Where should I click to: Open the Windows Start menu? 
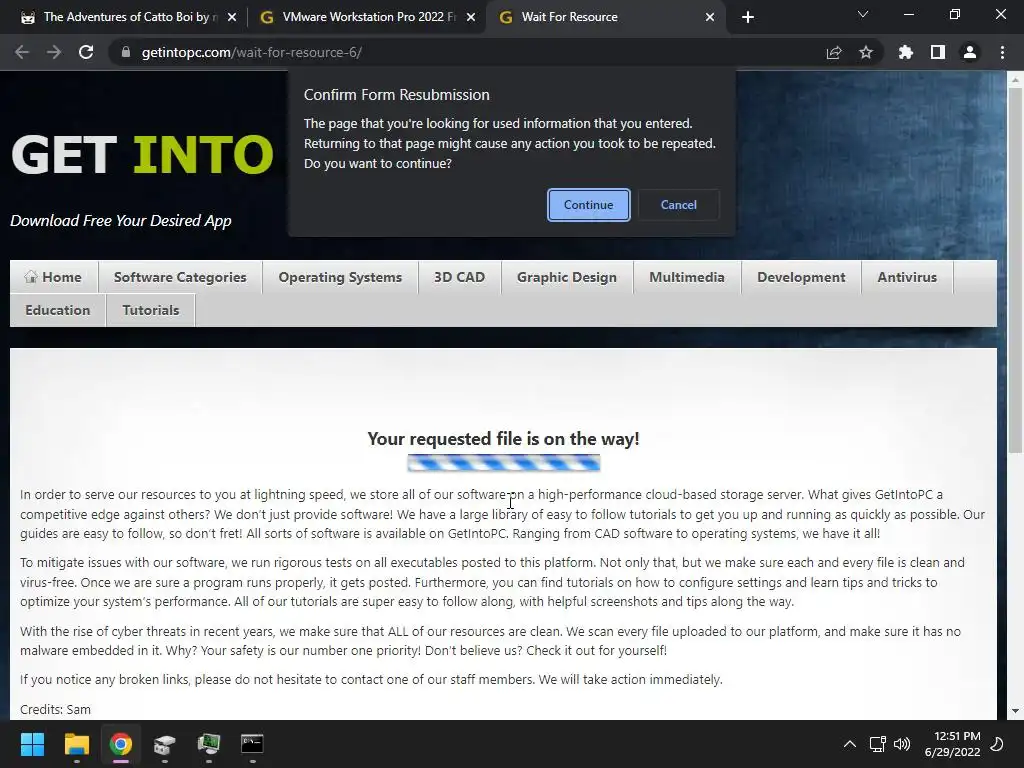[x=32, y=744]
